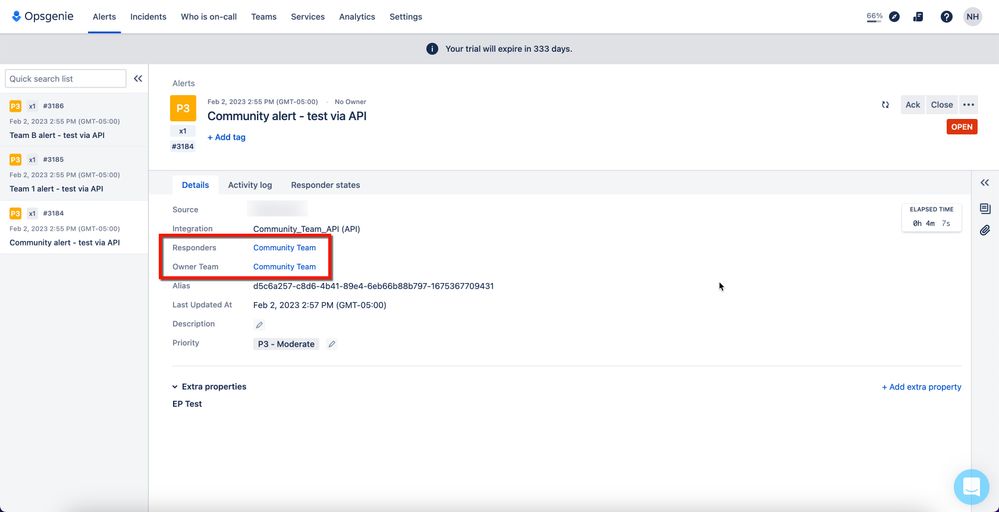Open the more actions ellipsis menu
Viewport: 999px width, 512px height.
pyautogui.click(x=968, y=104)
